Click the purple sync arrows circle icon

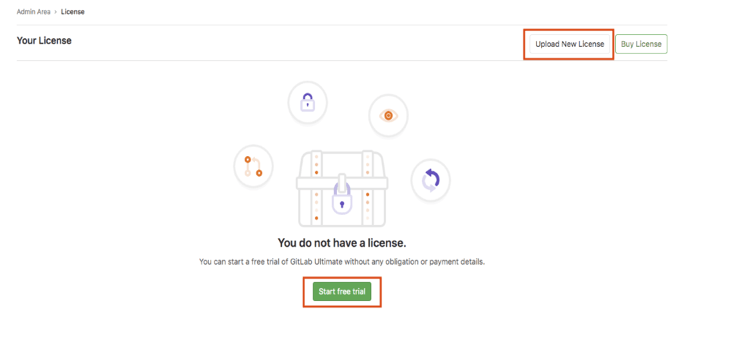pyautogui.click(x=430, y=180)
